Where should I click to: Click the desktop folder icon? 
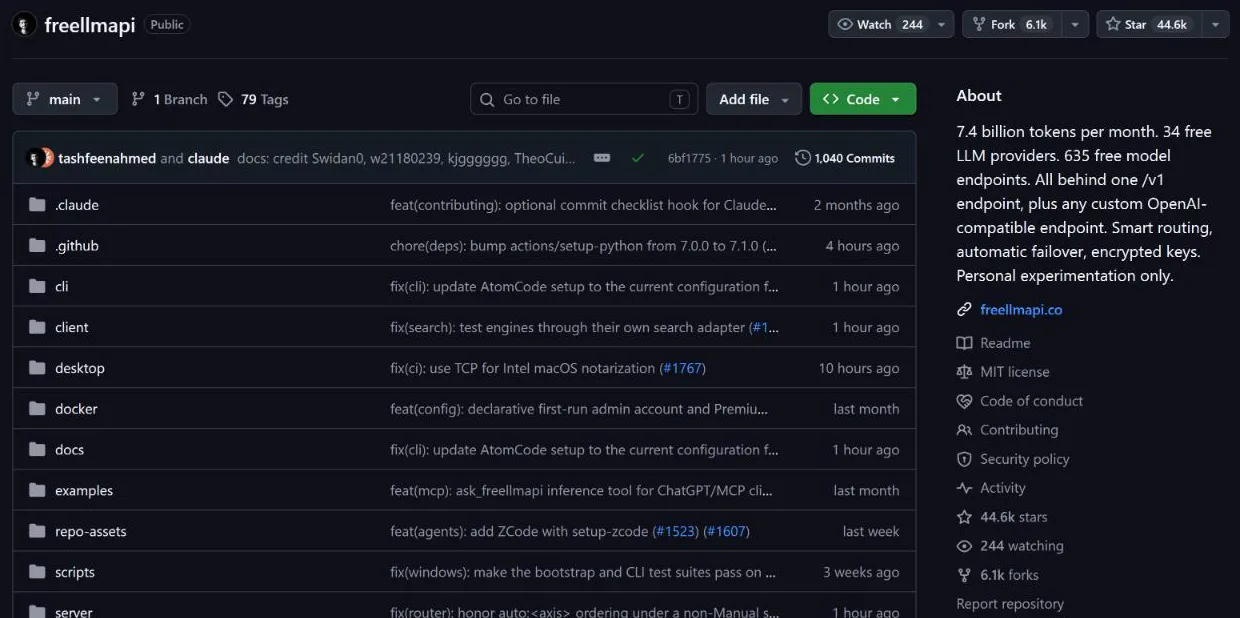coord(38,368)
